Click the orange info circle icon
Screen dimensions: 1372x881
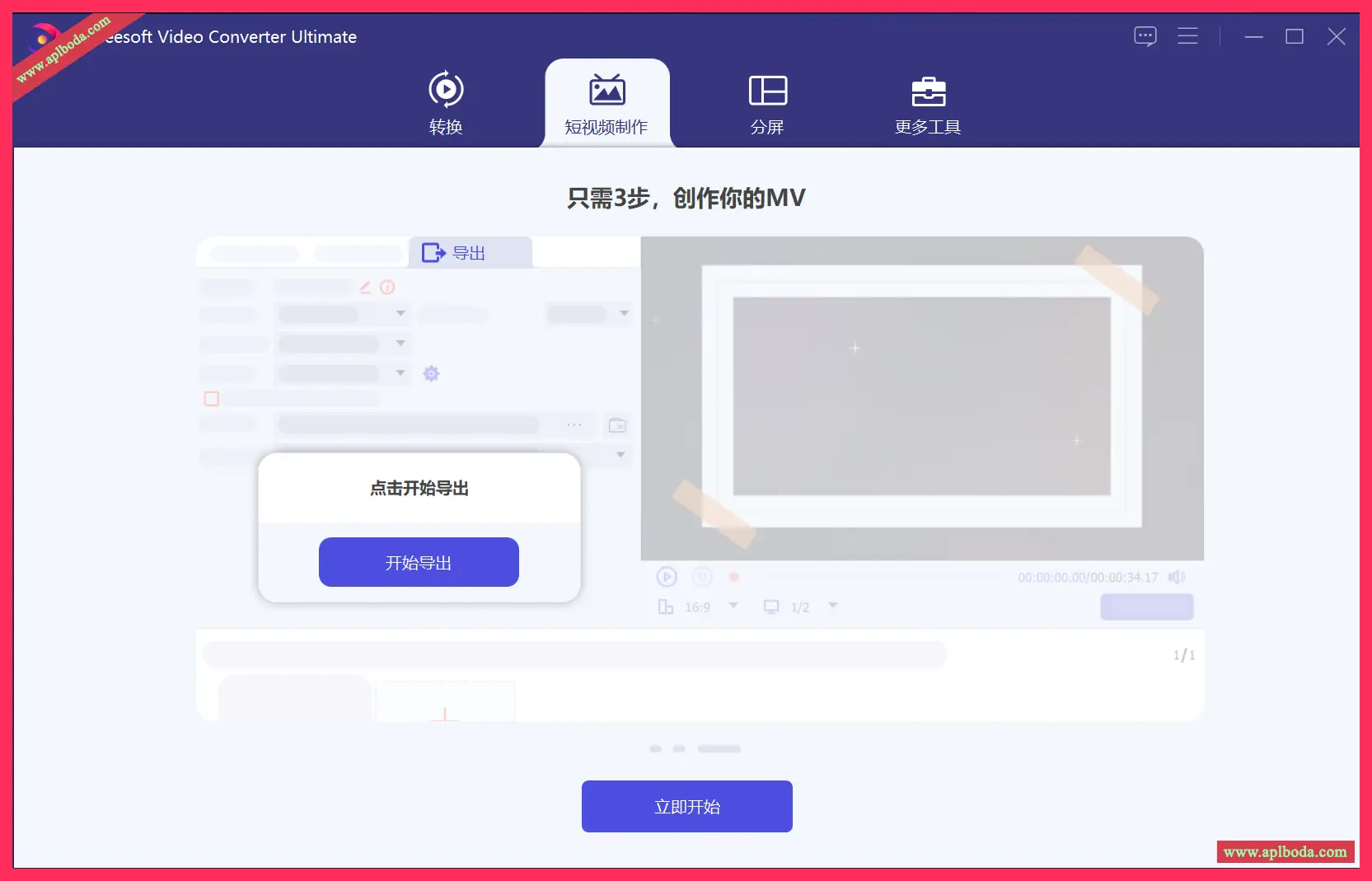pos(387,288)
